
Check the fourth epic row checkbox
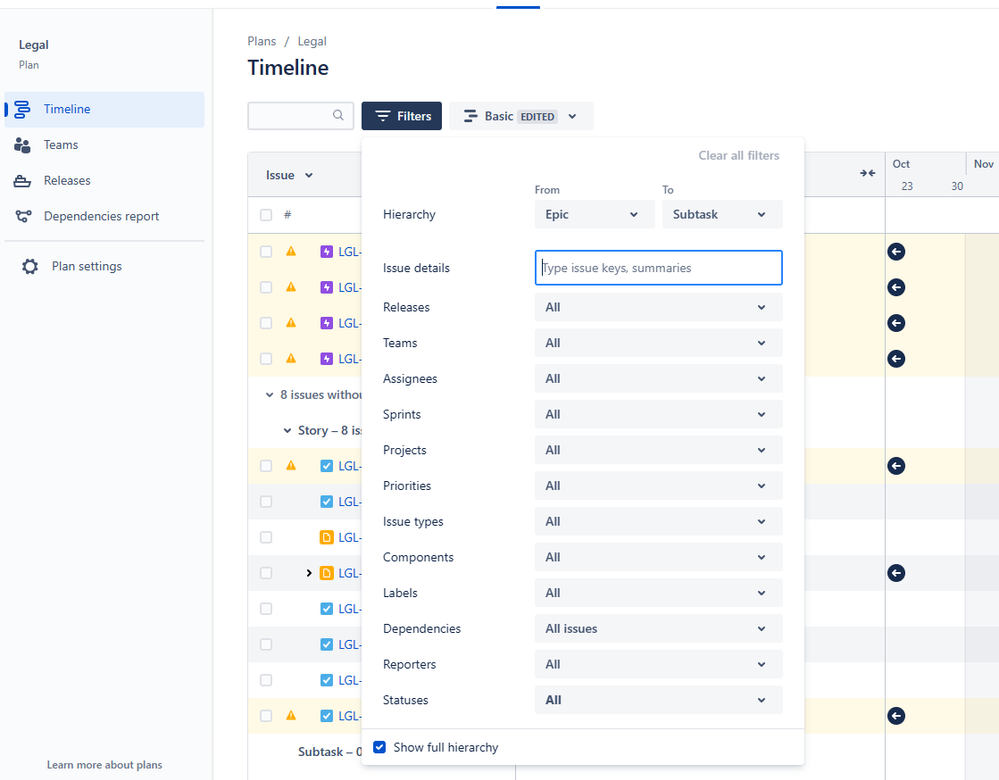tap(266, 359)
